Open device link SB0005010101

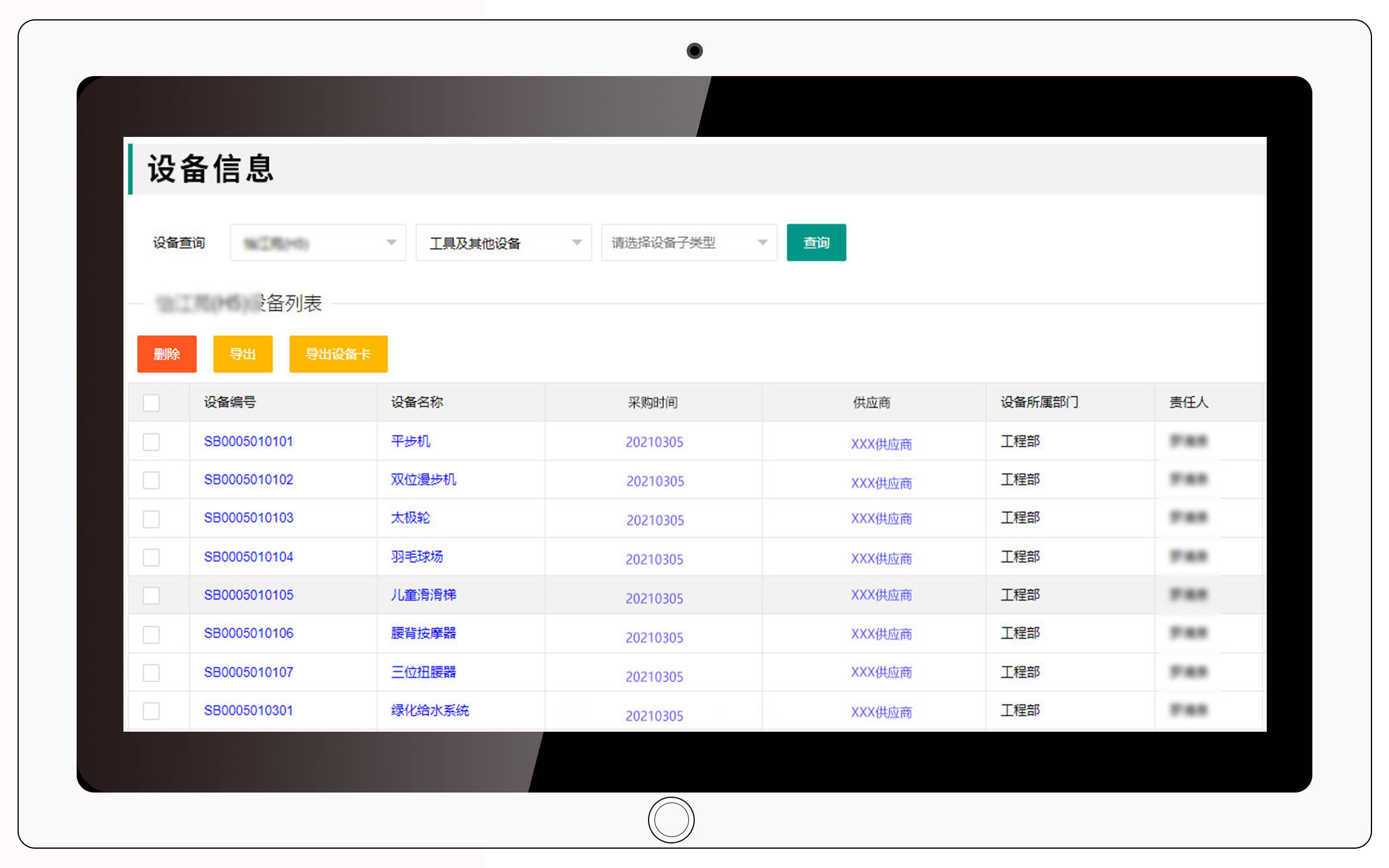tap(248, 441)
